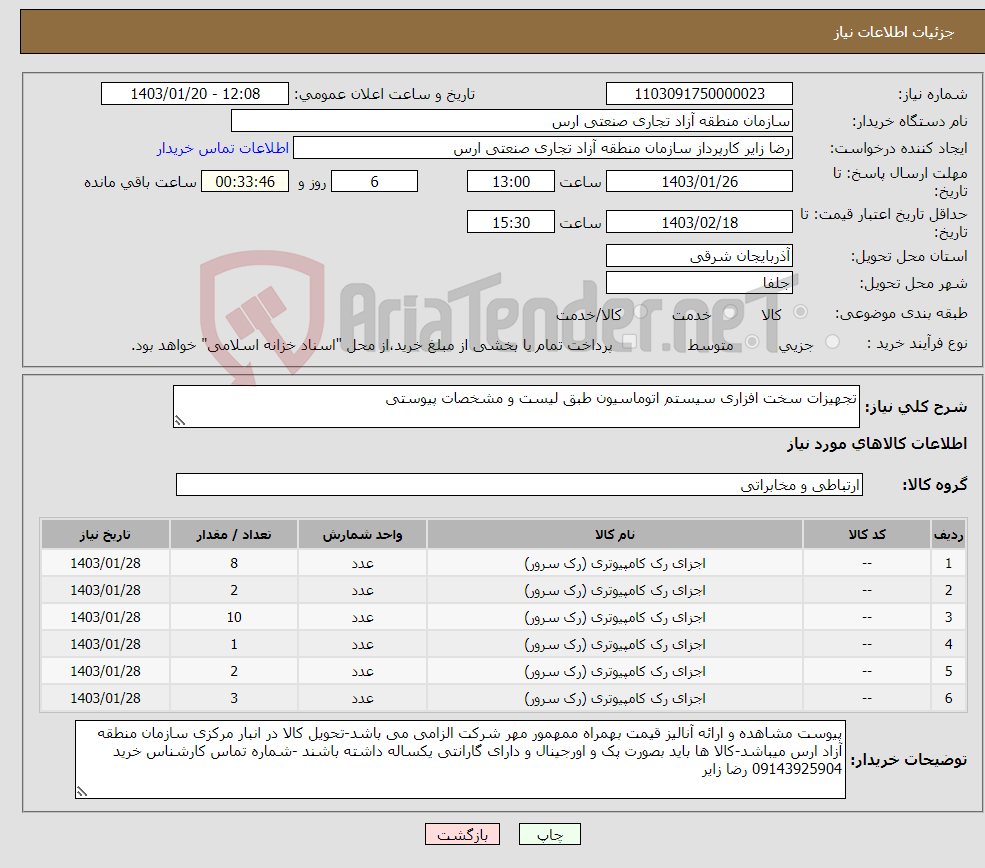Screen dimensions: 985x868
Task: Click quantity 10 in row 3
Action: [x=234, y=617]
